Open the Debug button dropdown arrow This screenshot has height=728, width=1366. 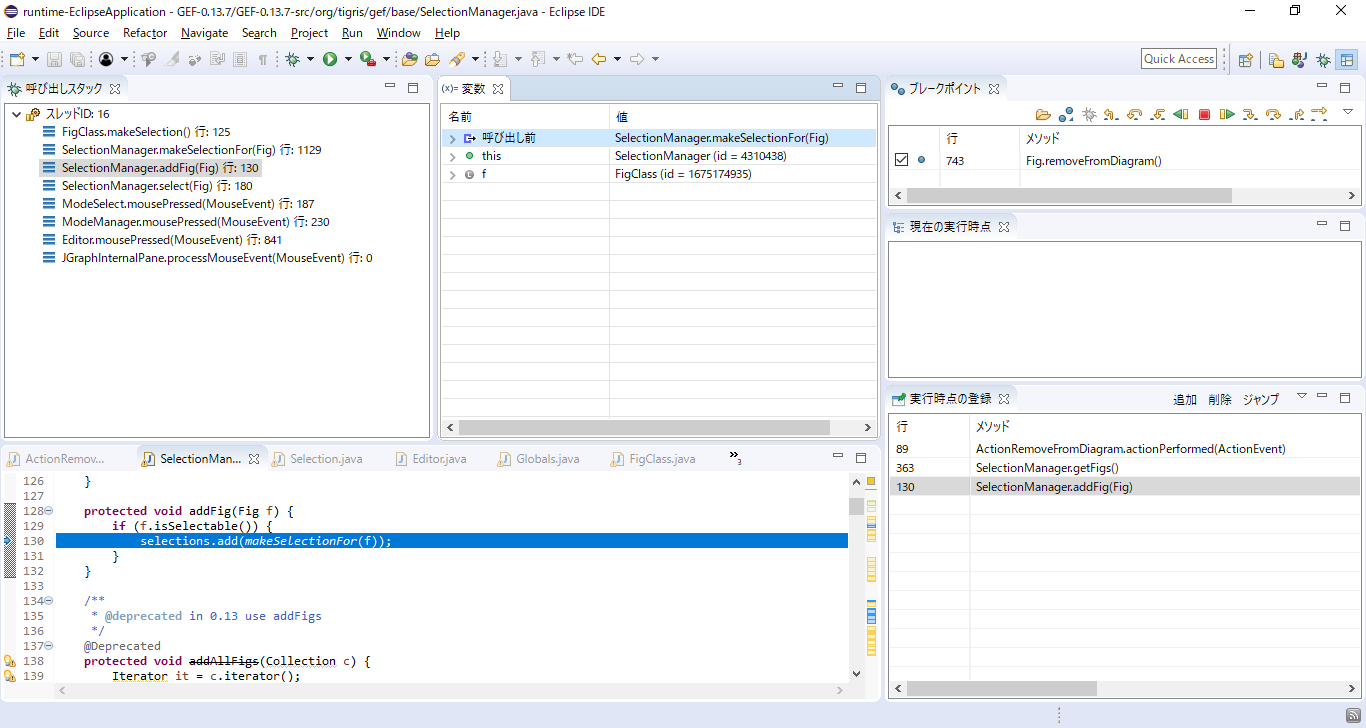(310, 60)
